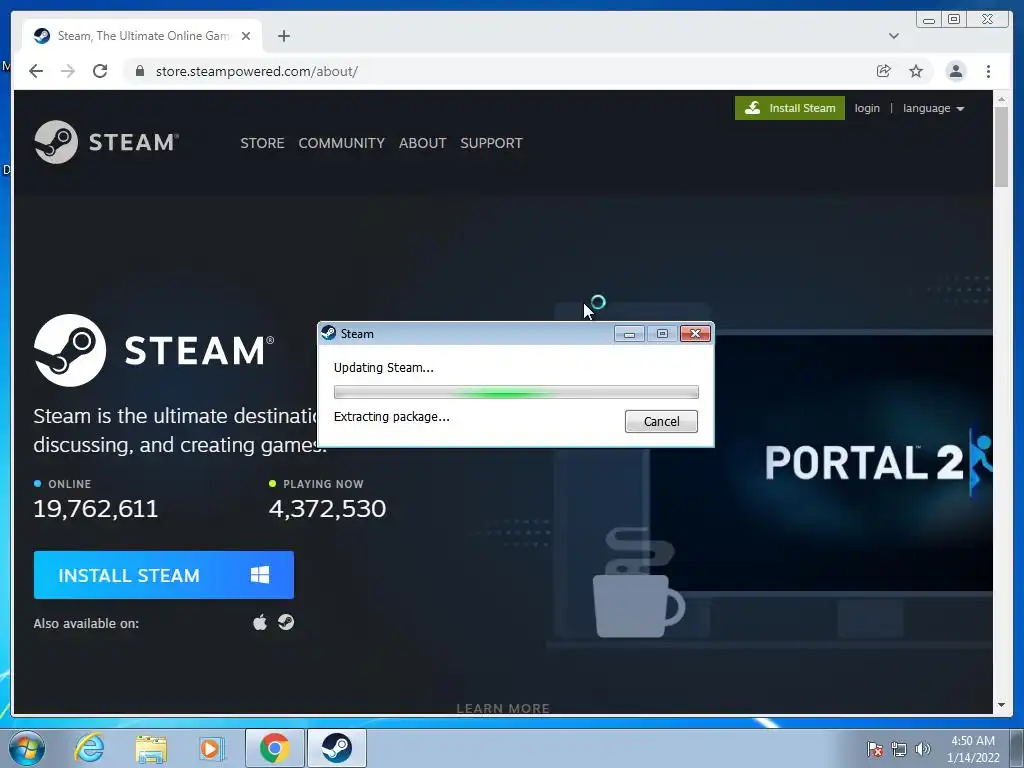The width and height of the screenshot is (1024, 768).
Task: Click the green Install Steam header button
Action: tap(790, 108)
